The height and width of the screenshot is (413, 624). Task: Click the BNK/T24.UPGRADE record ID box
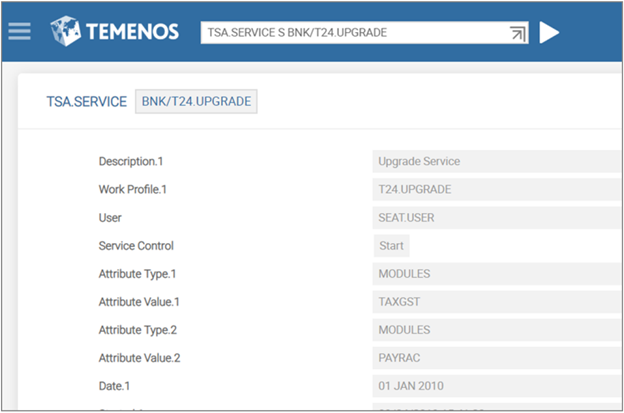(196, 102)
